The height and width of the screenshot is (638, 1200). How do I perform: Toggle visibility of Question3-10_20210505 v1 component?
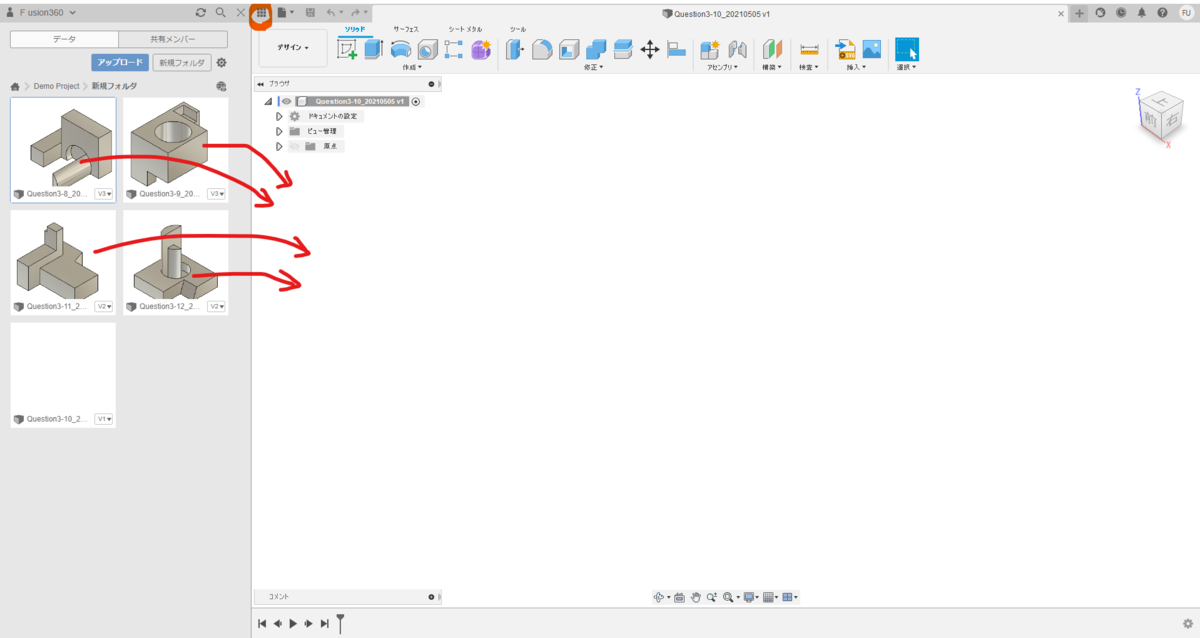coord(287,101)
